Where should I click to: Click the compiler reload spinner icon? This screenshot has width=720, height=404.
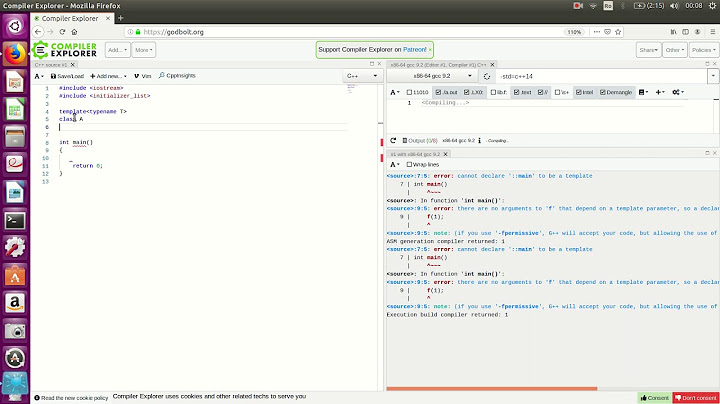point(487,76)
